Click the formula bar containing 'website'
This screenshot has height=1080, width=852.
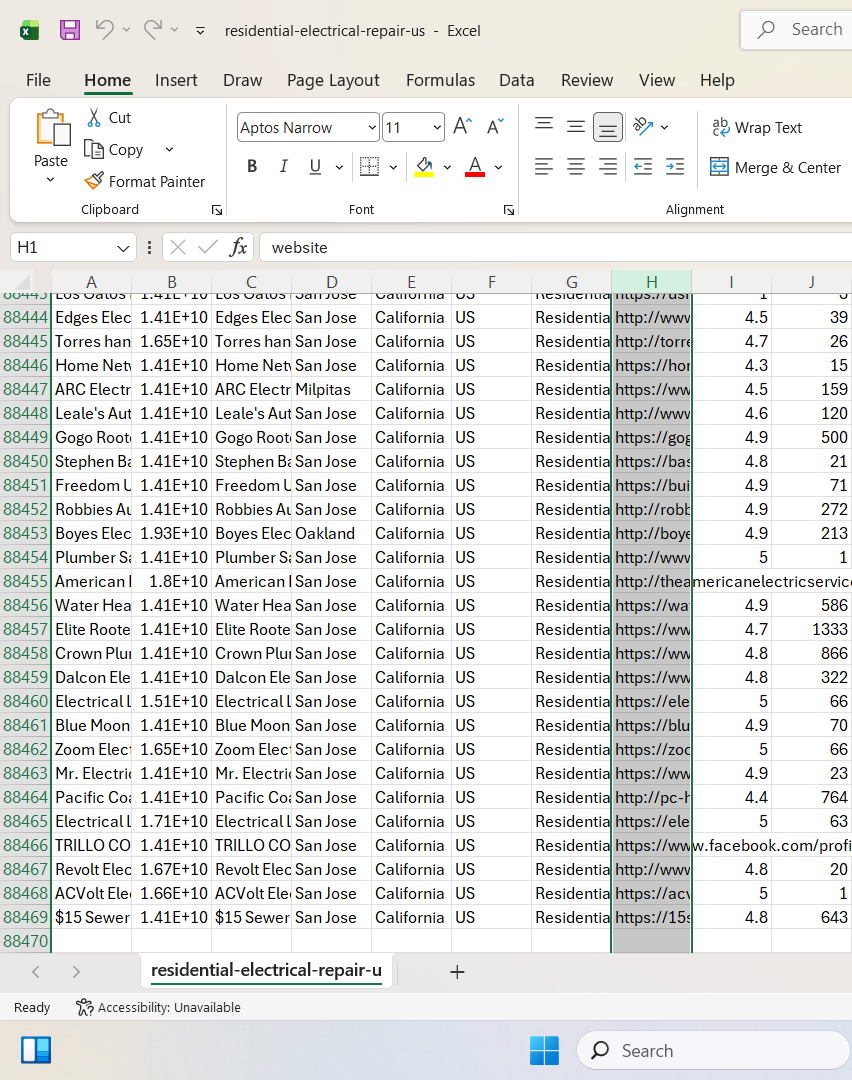click(x=555, y=247)
